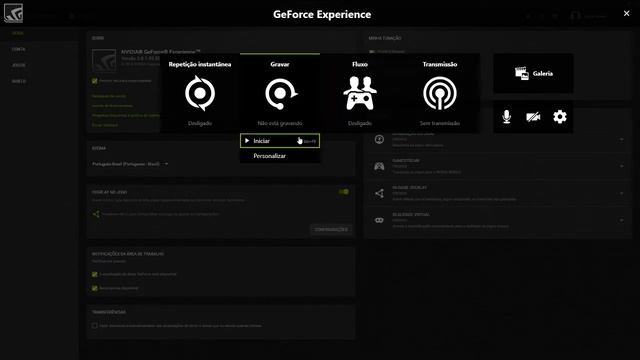
Task: Click the share icon in the in-game overlay section
Action: click(96, 214)
